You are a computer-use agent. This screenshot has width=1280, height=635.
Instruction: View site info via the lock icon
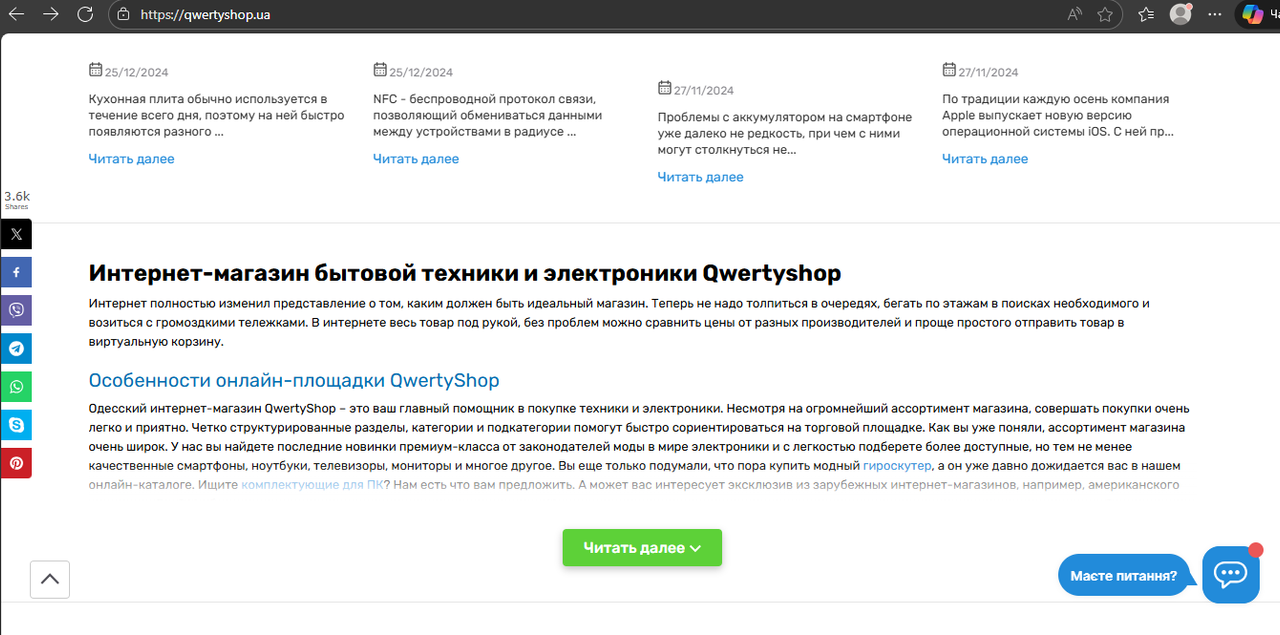pos(123,14)
